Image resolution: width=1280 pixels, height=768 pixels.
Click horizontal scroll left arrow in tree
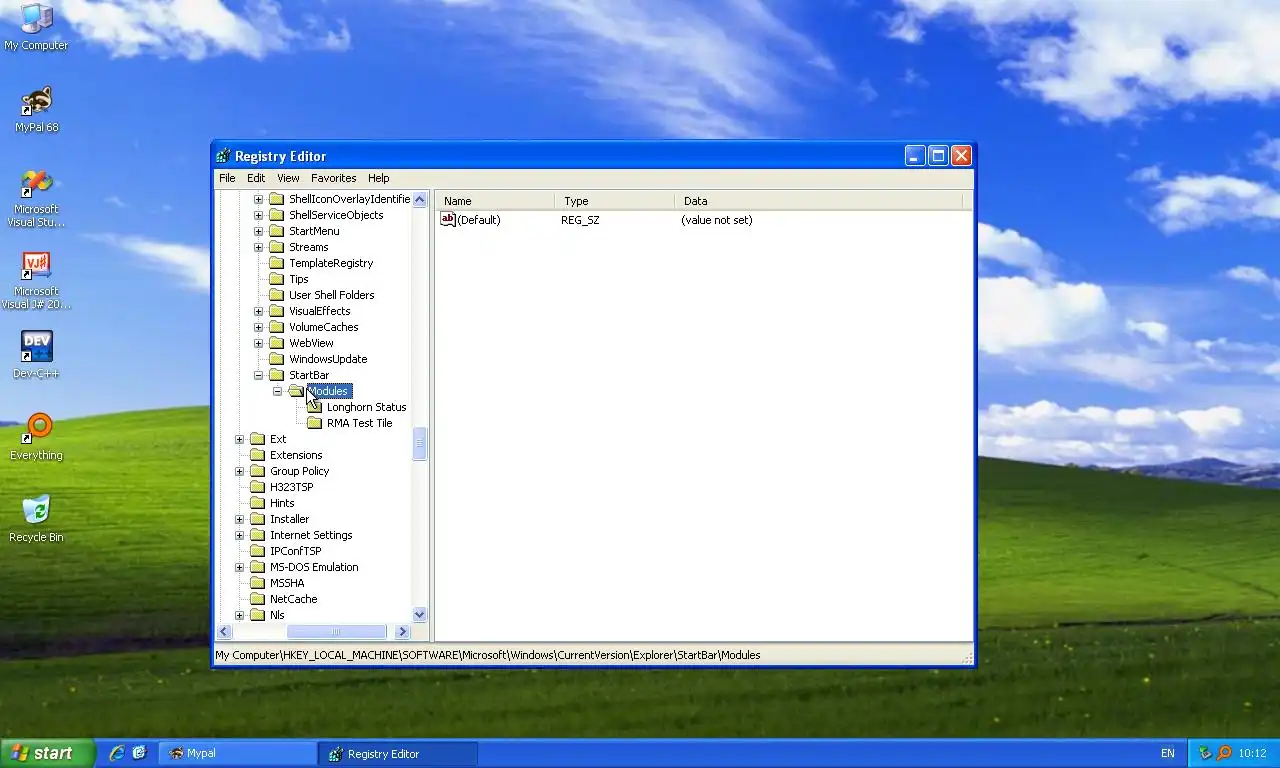click(x=224, y=631)
